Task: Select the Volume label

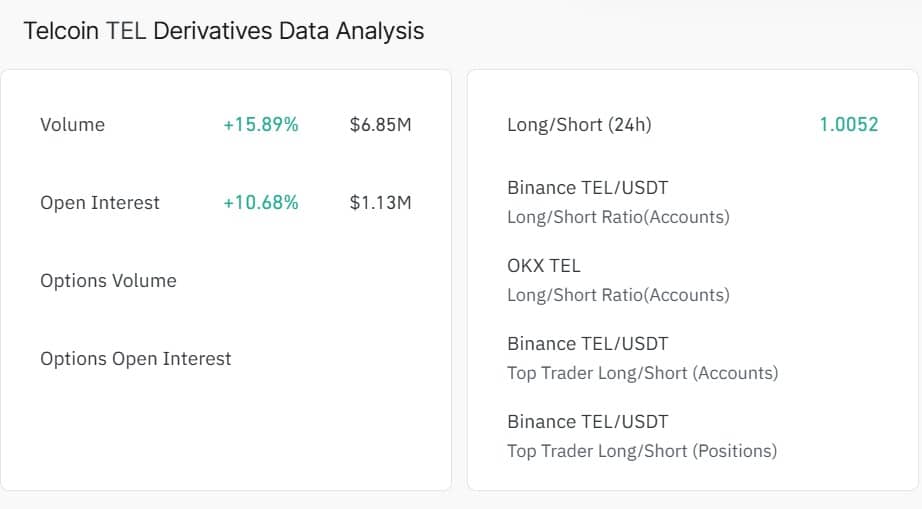Action: click(x=72, y=125)
